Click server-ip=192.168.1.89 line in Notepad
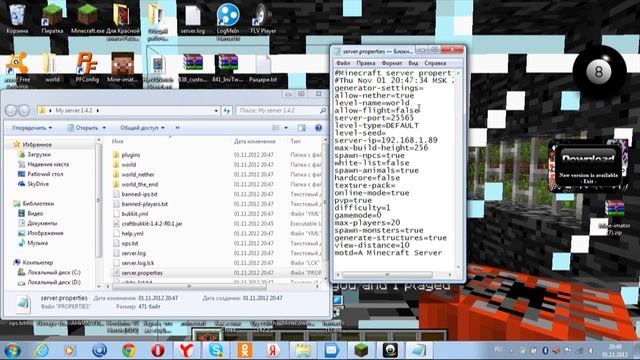640x360 pixels. (x=386, y=140)
